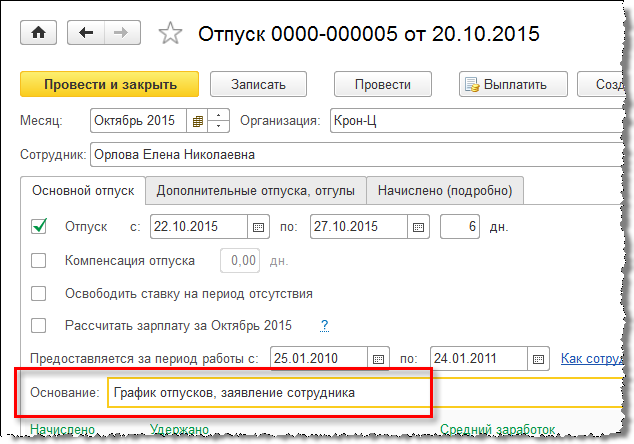The width and height of the screenshot is (634, 444).
Task: Open Начислено (подробно) tab
Action: (x=445, y=190)
